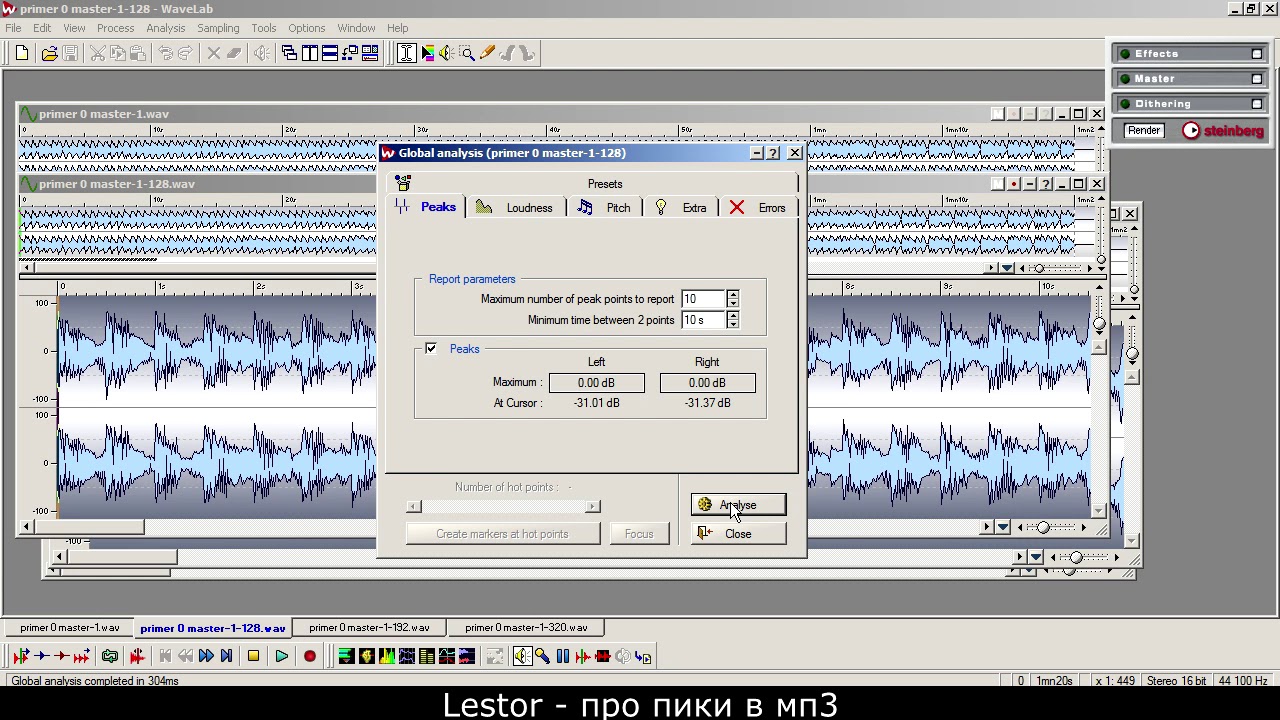Click the Stereo 16 bit status field

[x=1176, y=681]
